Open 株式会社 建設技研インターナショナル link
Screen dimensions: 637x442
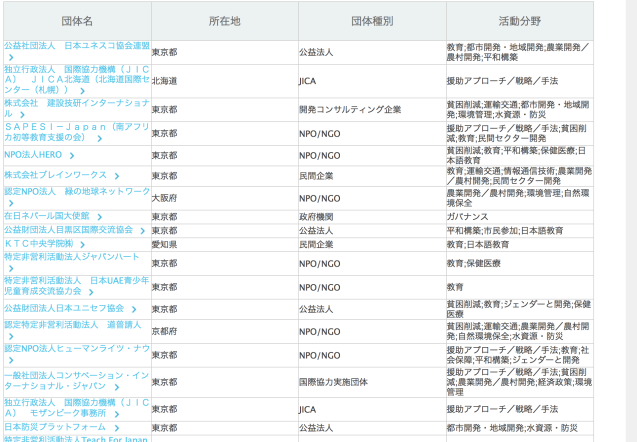(x=77, y=108)
